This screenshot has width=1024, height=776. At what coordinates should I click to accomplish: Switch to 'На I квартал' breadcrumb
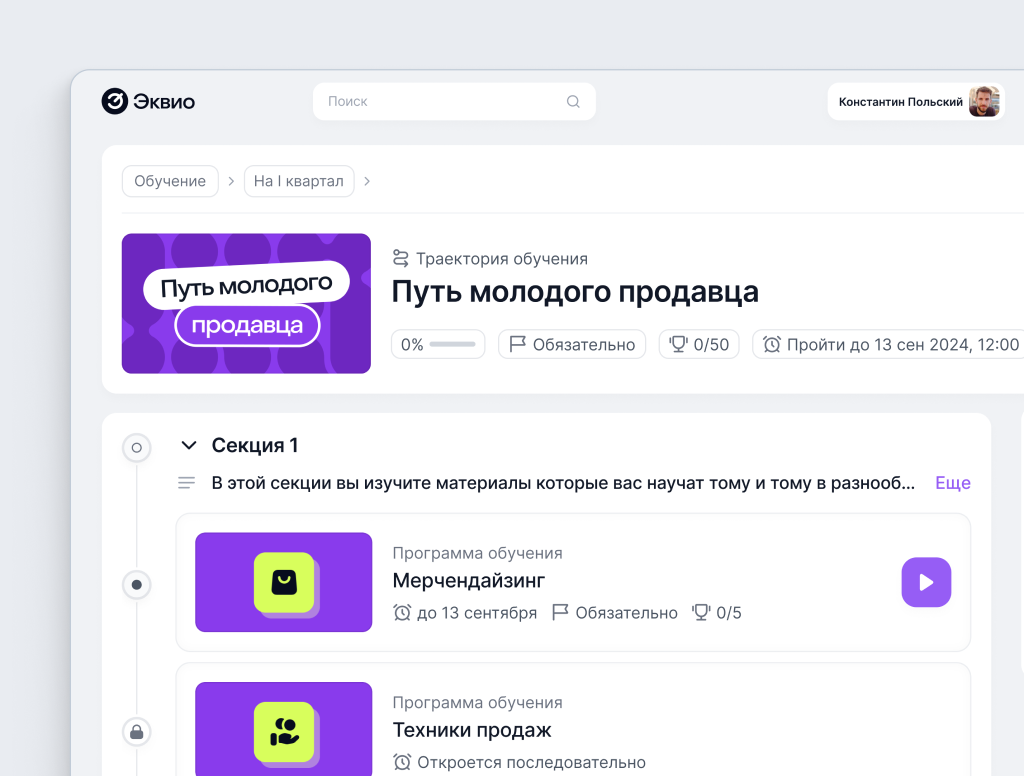tap(299, 181)
